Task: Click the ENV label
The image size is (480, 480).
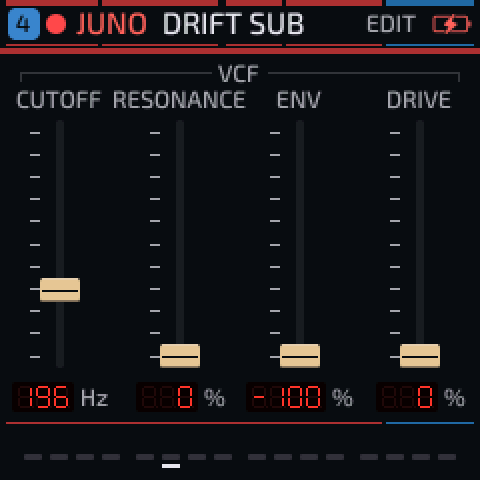Action: [x=298, y=100]
